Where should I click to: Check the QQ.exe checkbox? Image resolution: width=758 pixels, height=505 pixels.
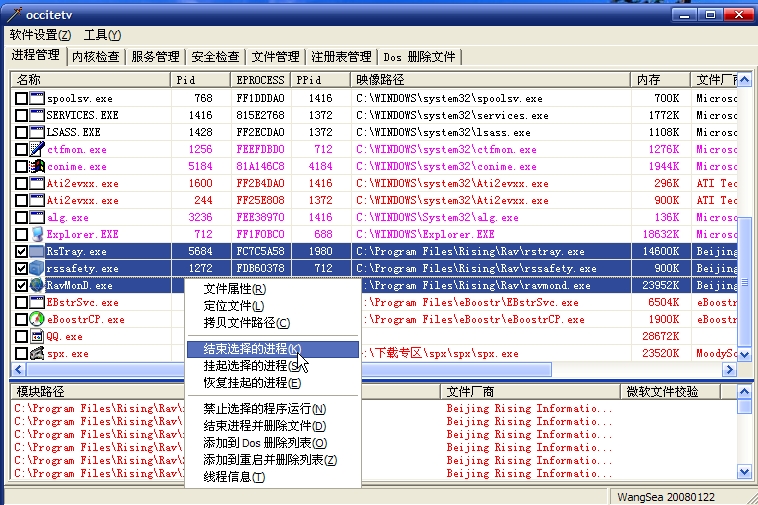21,336
